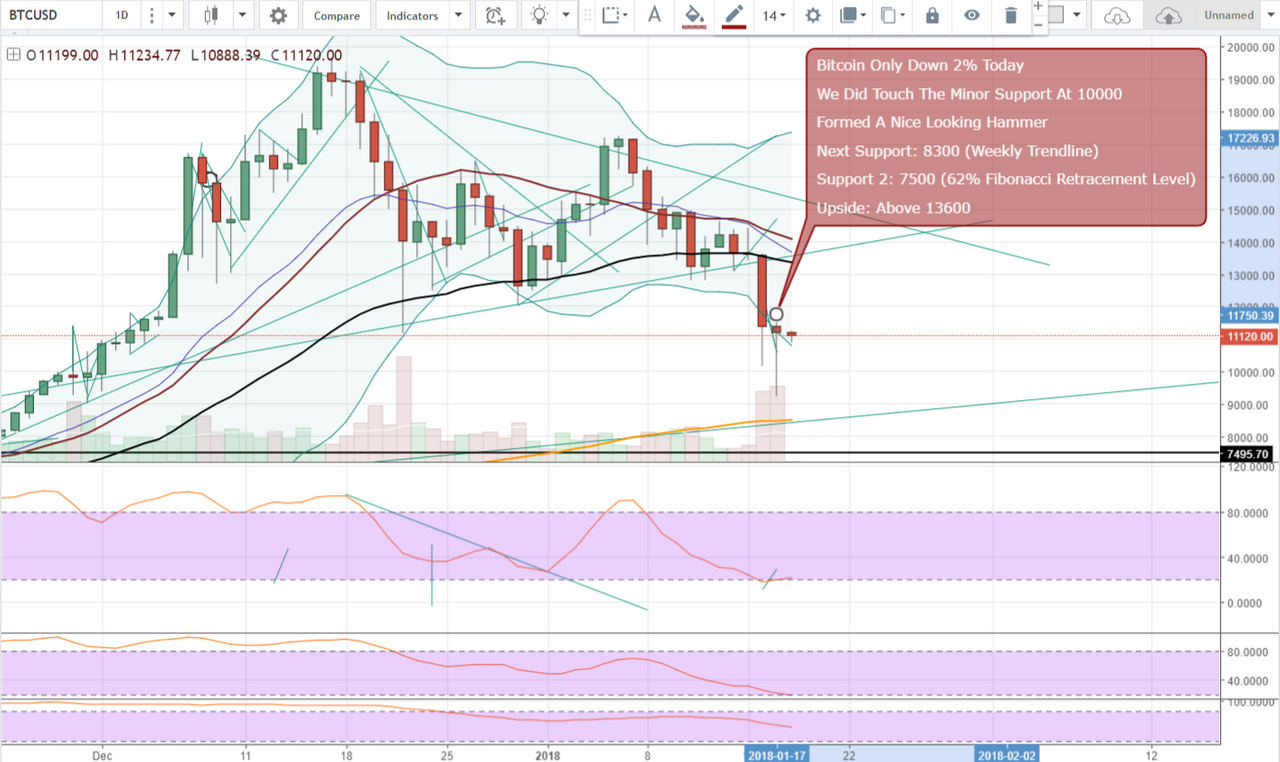Expand chart style dropdown arrow
The width and height of the screenshot is (1280, 762).
click(243, 15)
